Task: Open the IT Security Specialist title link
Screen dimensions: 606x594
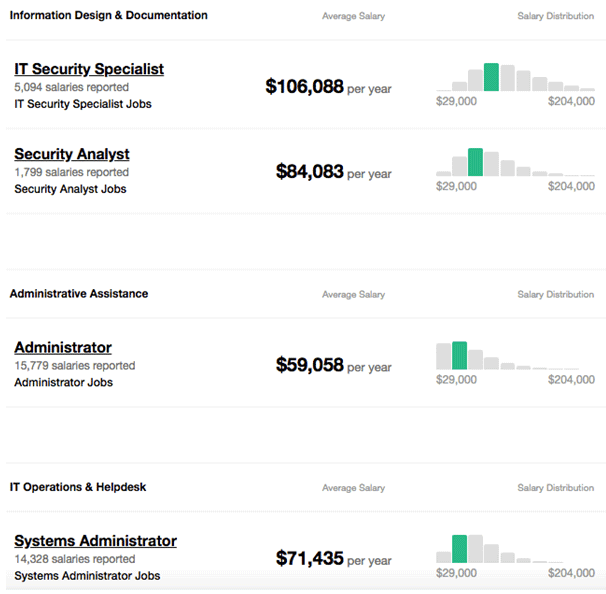Action: tap(89, 69)
